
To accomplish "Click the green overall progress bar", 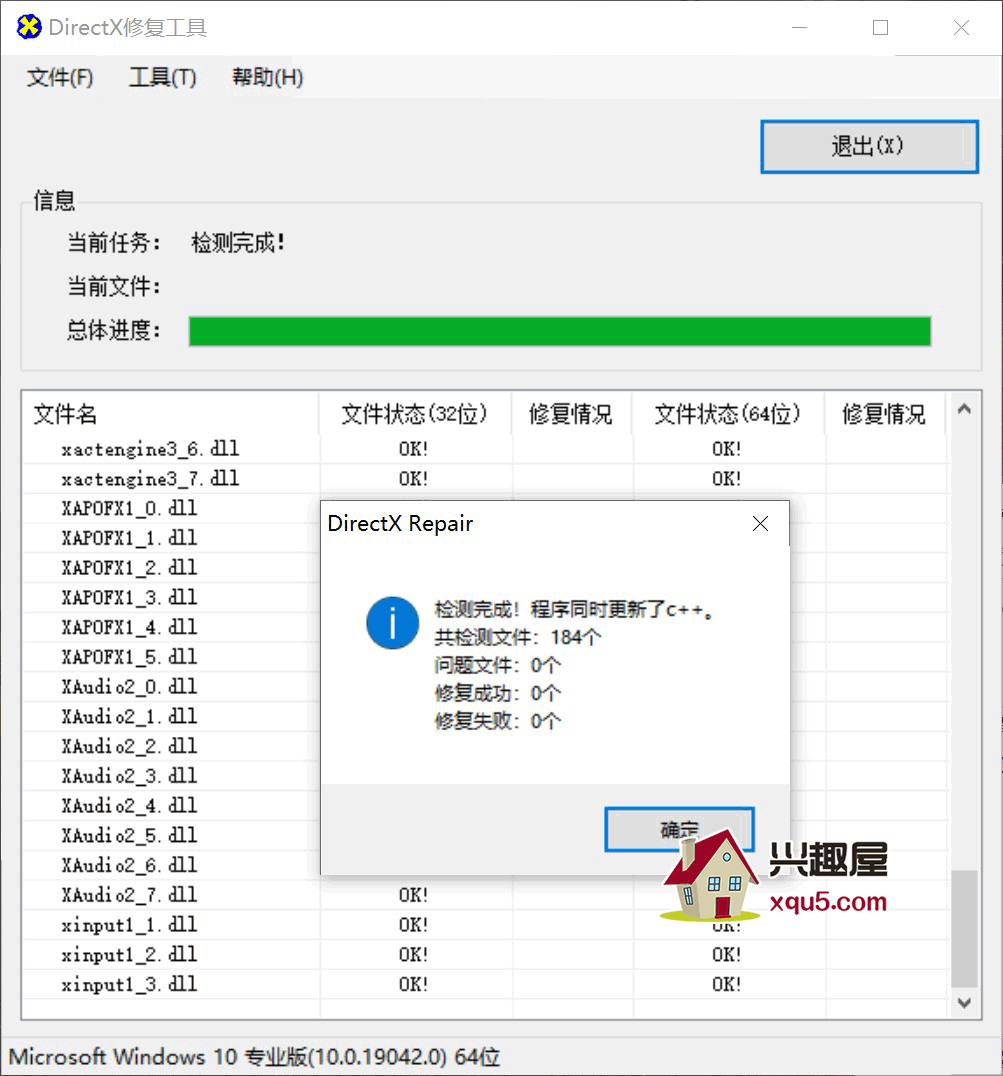I will tap(560, 331).
